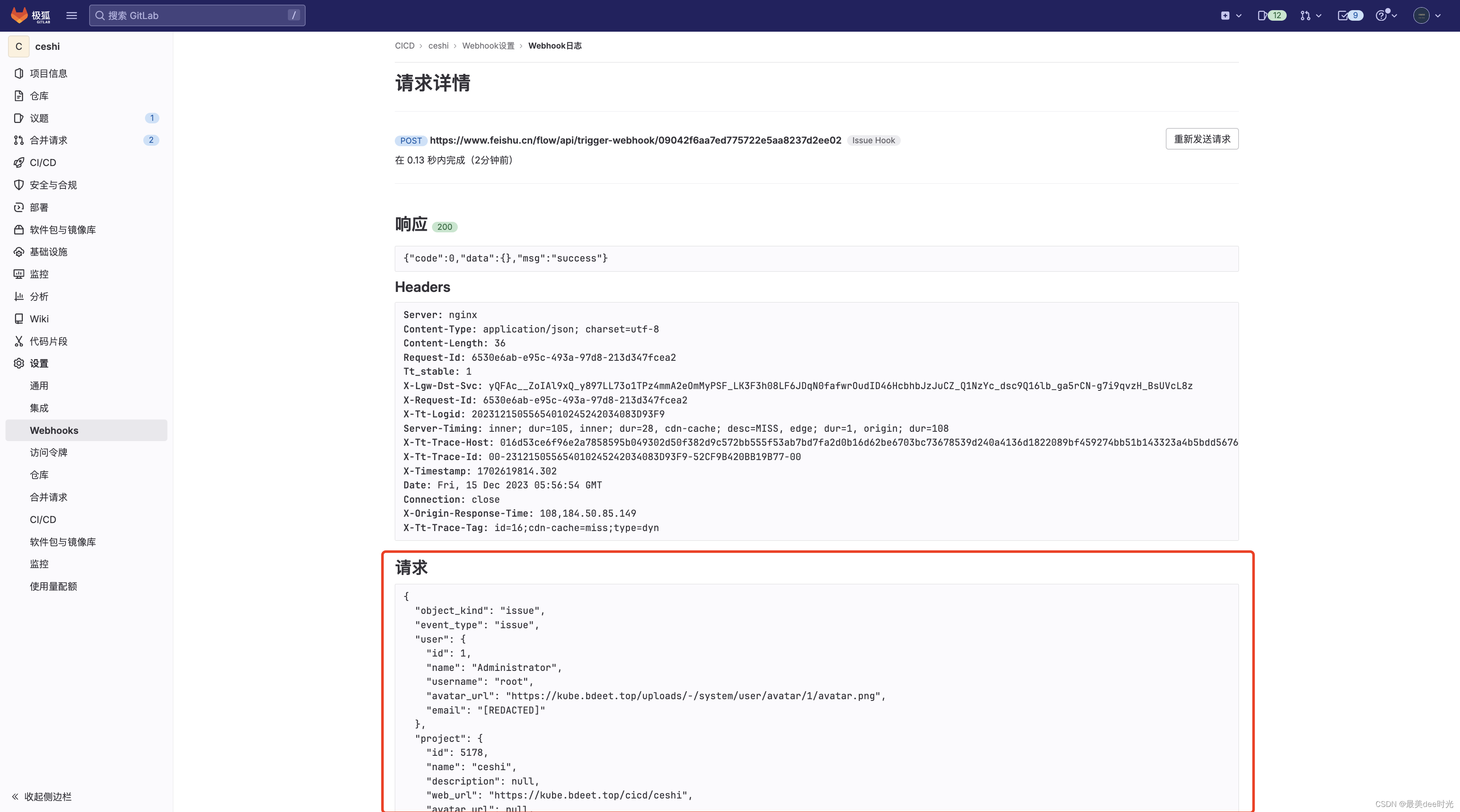Screen dimensions: 1460x812
Task: Expand the create new plus dropdown
Action: tap(1230, 15)
